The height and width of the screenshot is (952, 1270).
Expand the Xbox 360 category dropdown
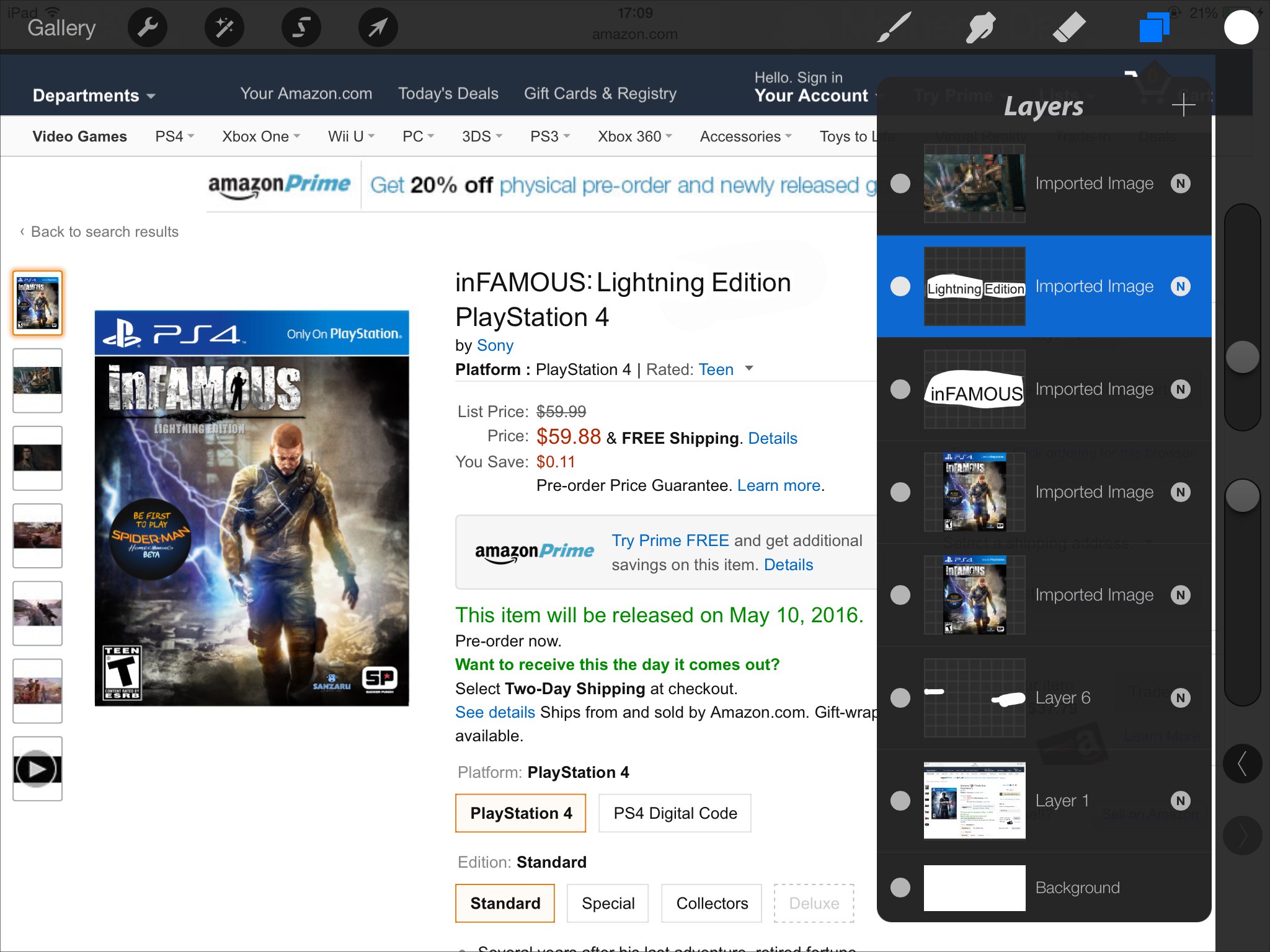[635, 136]
